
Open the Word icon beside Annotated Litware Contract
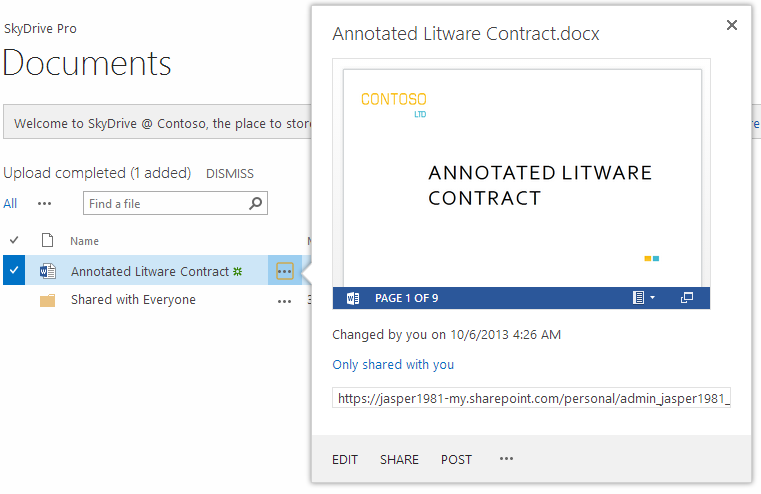(48, 271)
